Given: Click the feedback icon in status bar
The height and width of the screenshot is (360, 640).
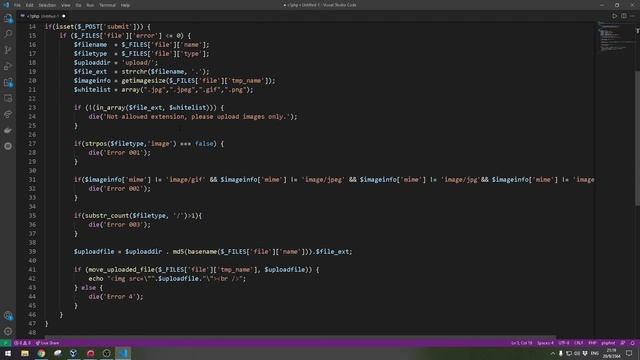Looking at the screenshot, I should click(x=623, y=343).
